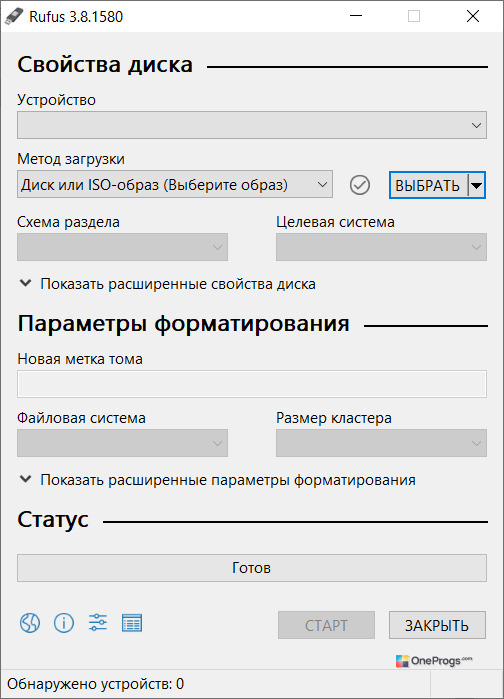The width and height of the screenshot is (504, 699).
Task: Click the Готов status progress bar
Action: (252, 567)
